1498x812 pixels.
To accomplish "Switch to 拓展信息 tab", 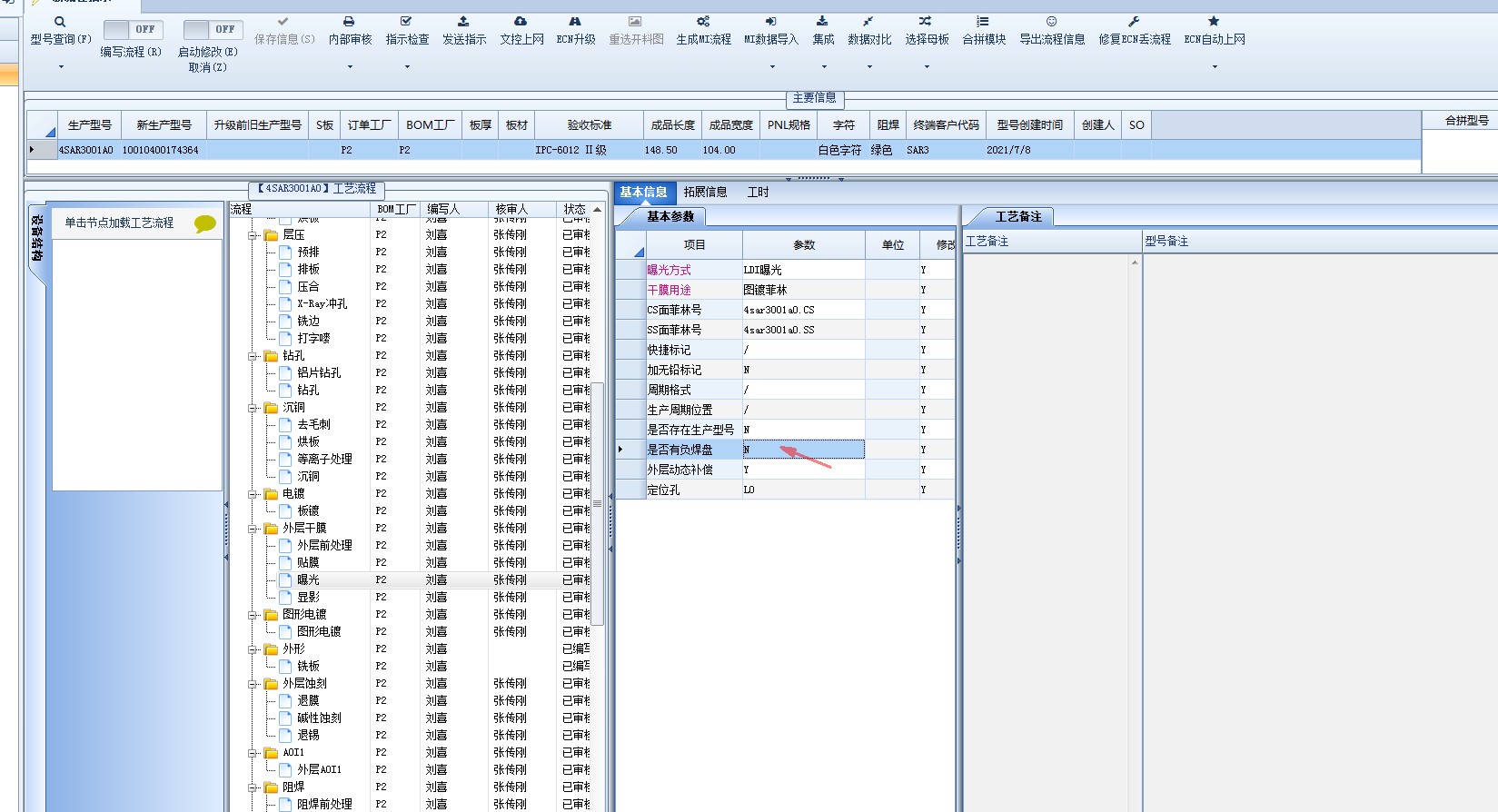I will (x=705, y=192).
